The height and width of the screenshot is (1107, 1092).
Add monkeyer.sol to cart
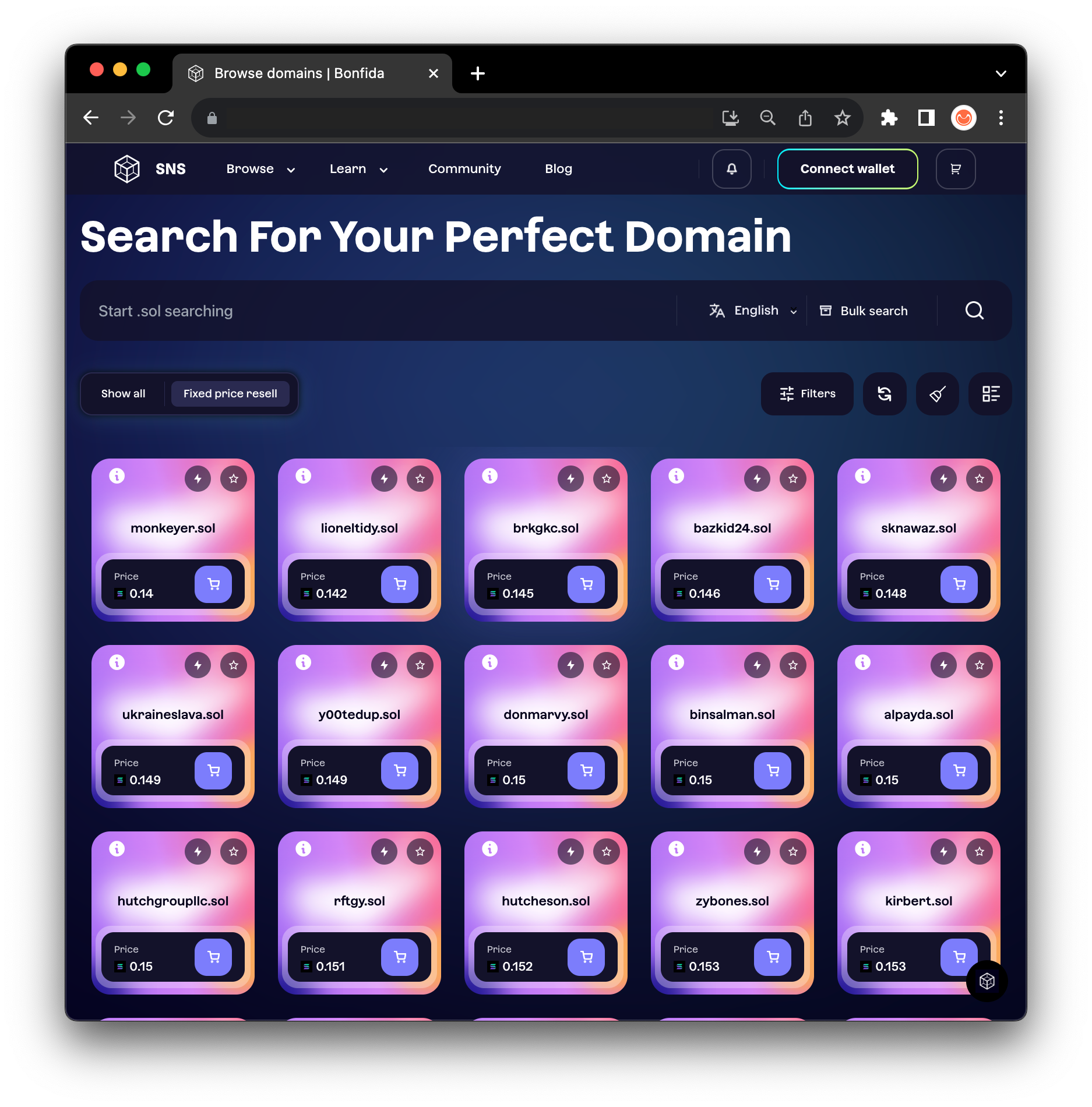213,584
